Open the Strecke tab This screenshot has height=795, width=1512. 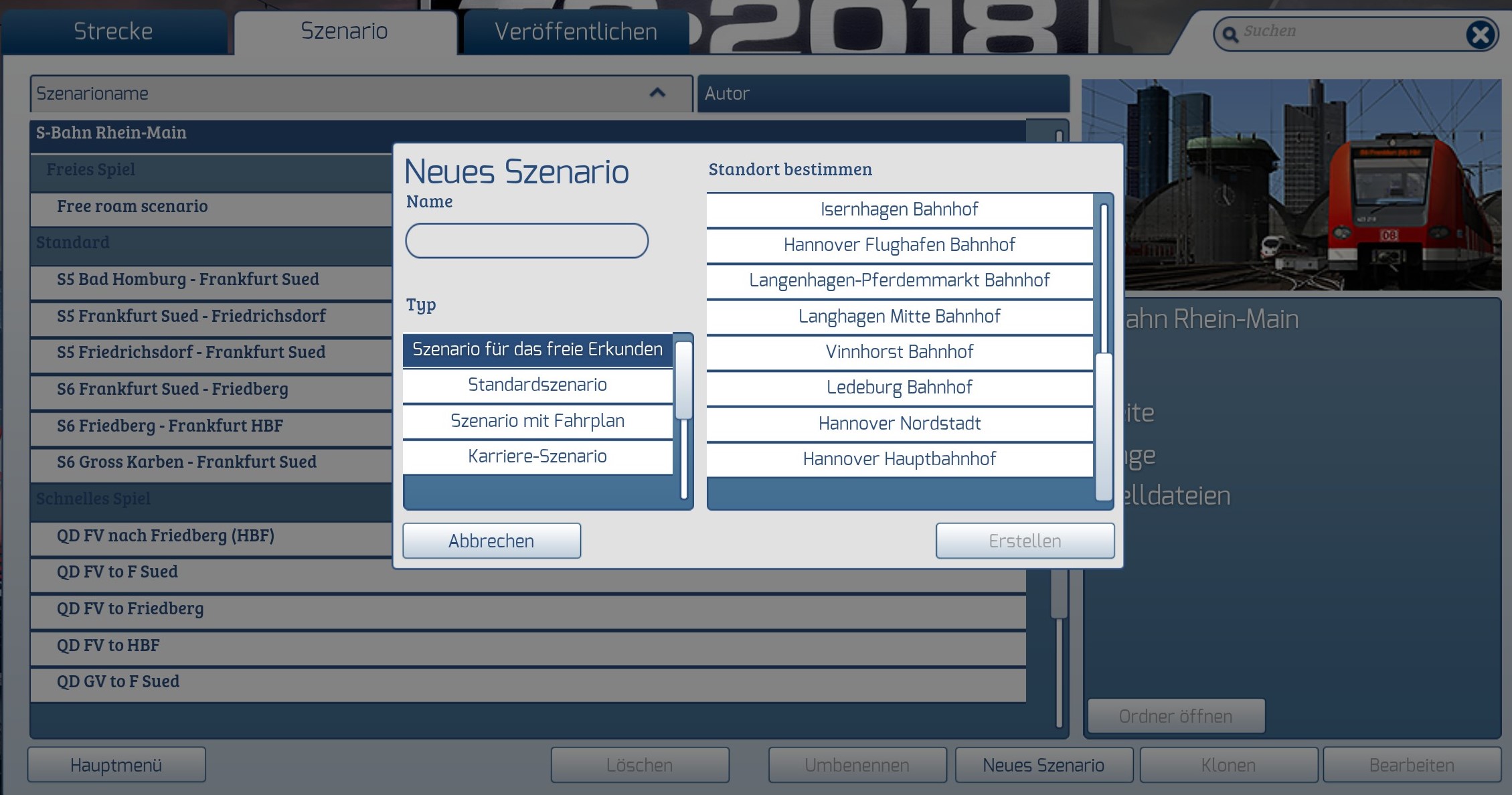[x=114, y=31]
